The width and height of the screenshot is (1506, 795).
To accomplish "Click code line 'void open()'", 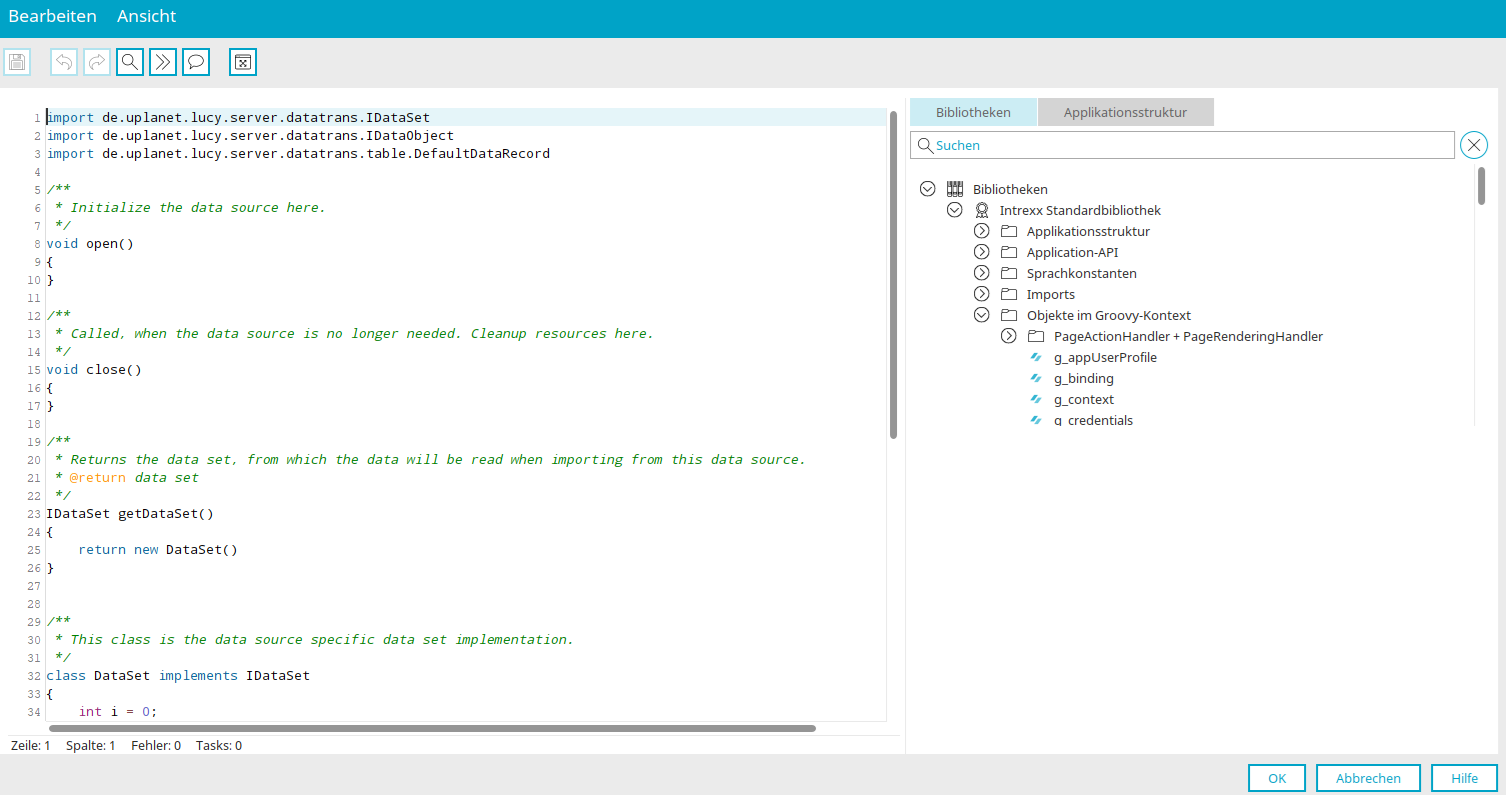I will (x=90, y=243).
